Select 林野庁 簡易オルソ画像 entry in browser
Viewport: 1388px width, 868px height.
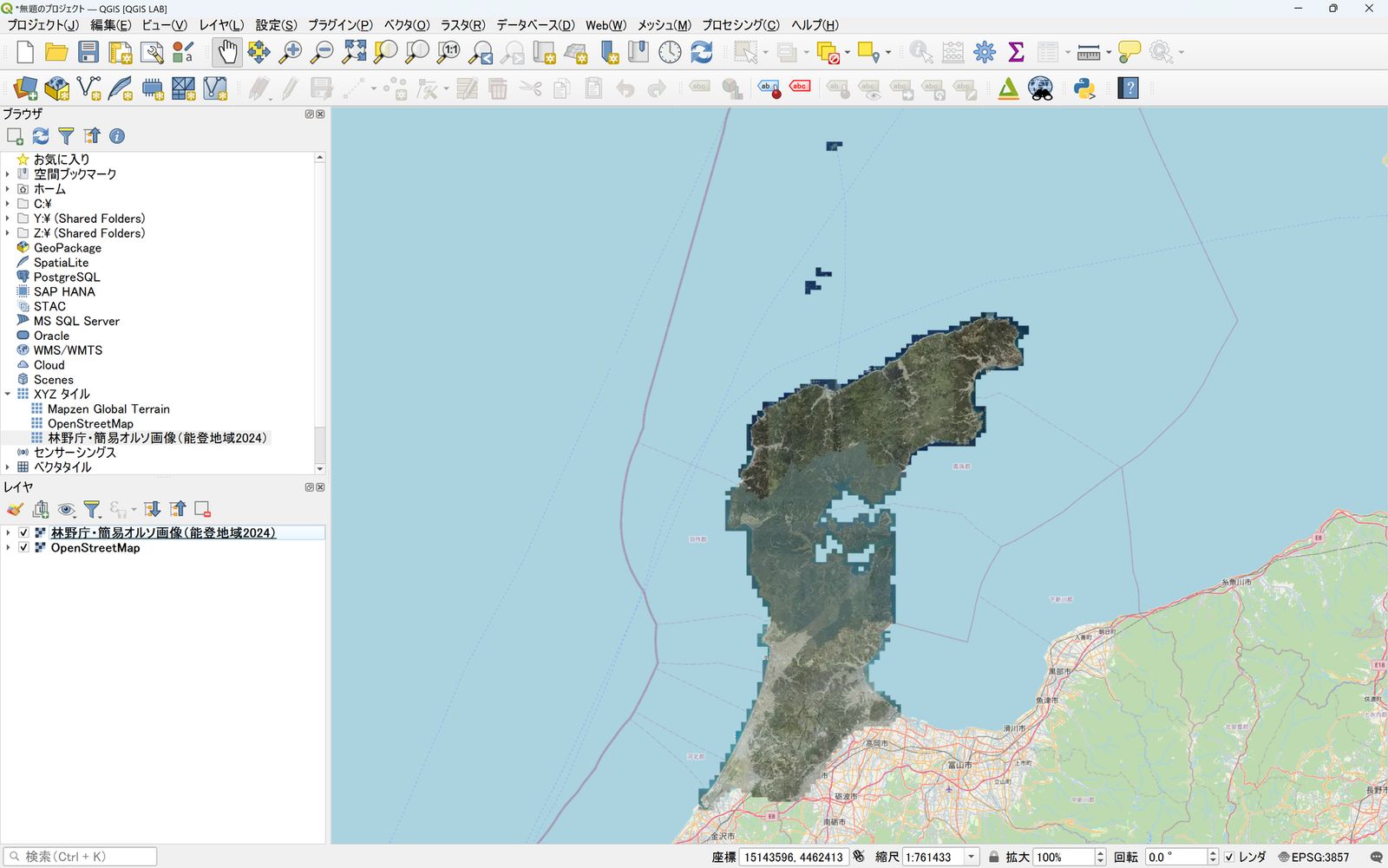click(157, 438)
